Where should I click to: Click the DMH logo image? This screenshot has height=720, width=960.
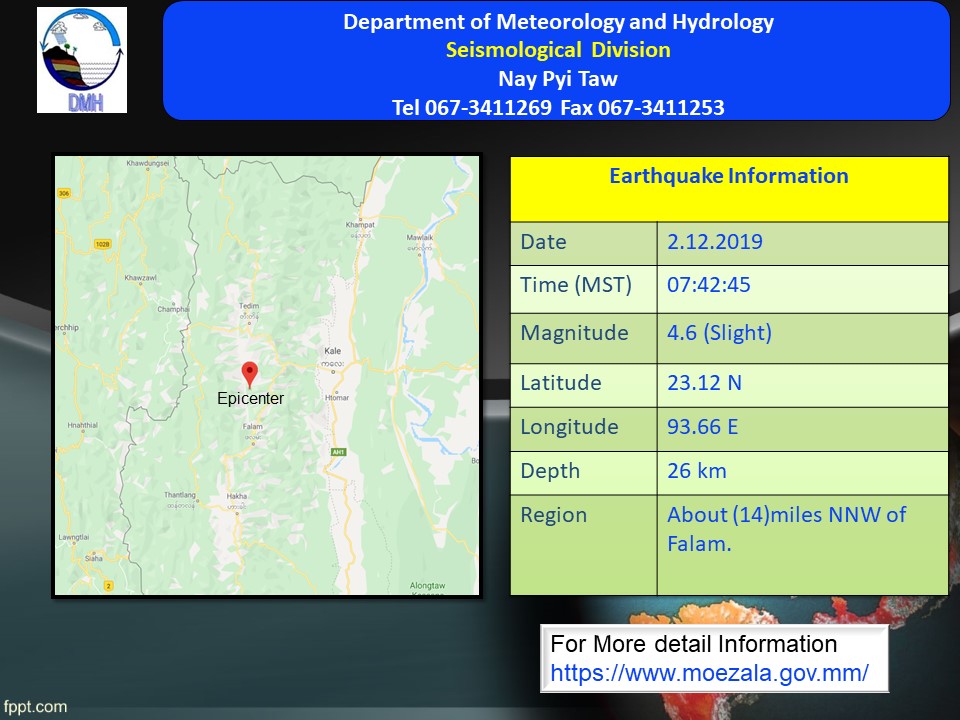pos(82,59)
